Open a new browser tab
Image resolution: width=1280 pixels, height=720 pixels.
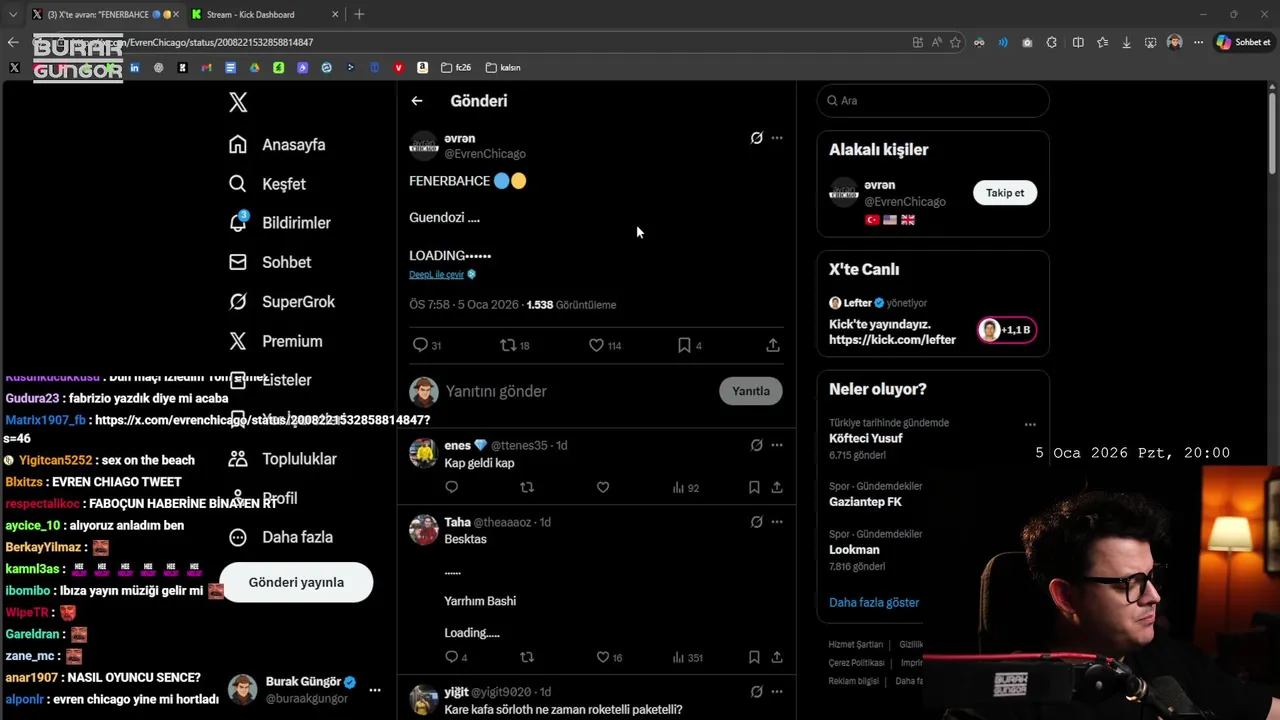[359, 14]
